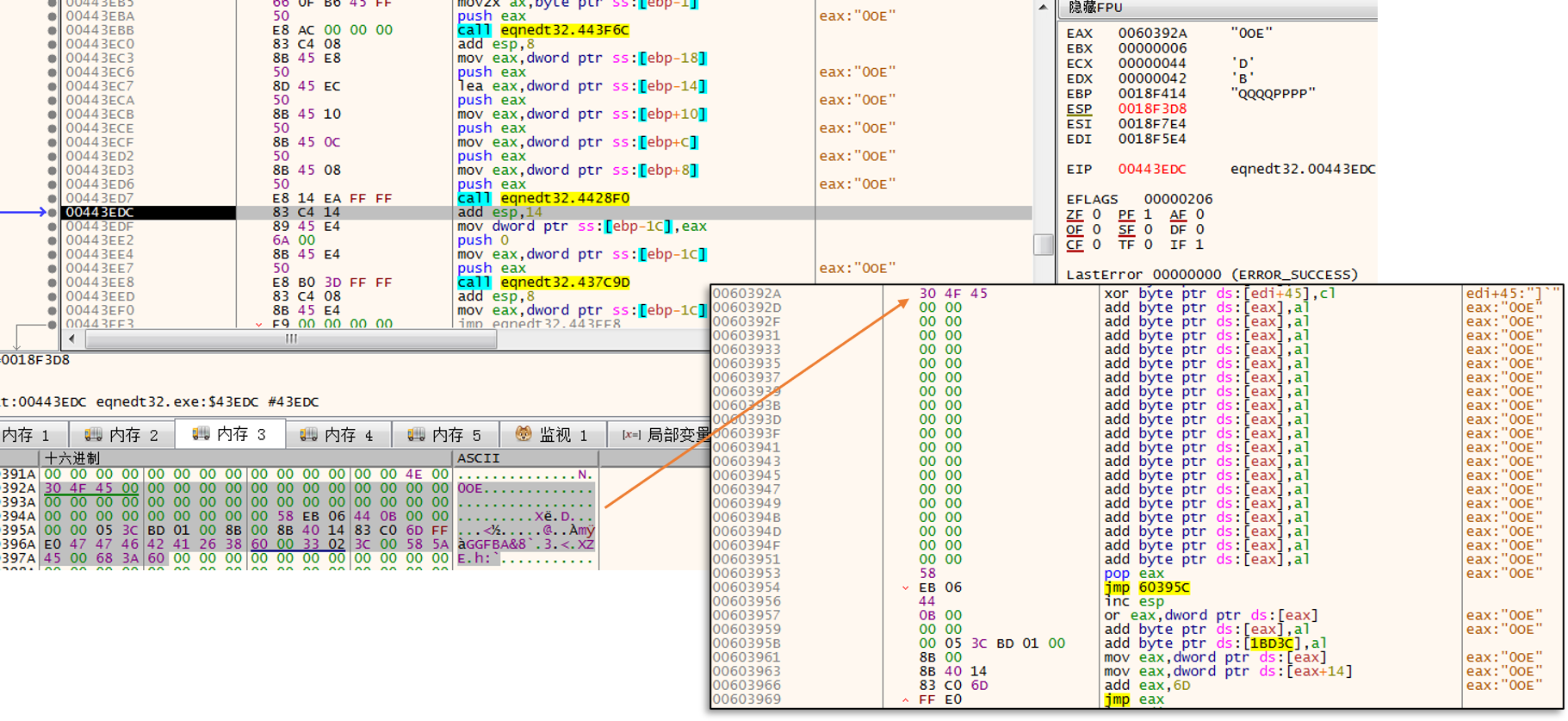Click the disassembly scrollbar up arrow

(x=1043, y=7)
